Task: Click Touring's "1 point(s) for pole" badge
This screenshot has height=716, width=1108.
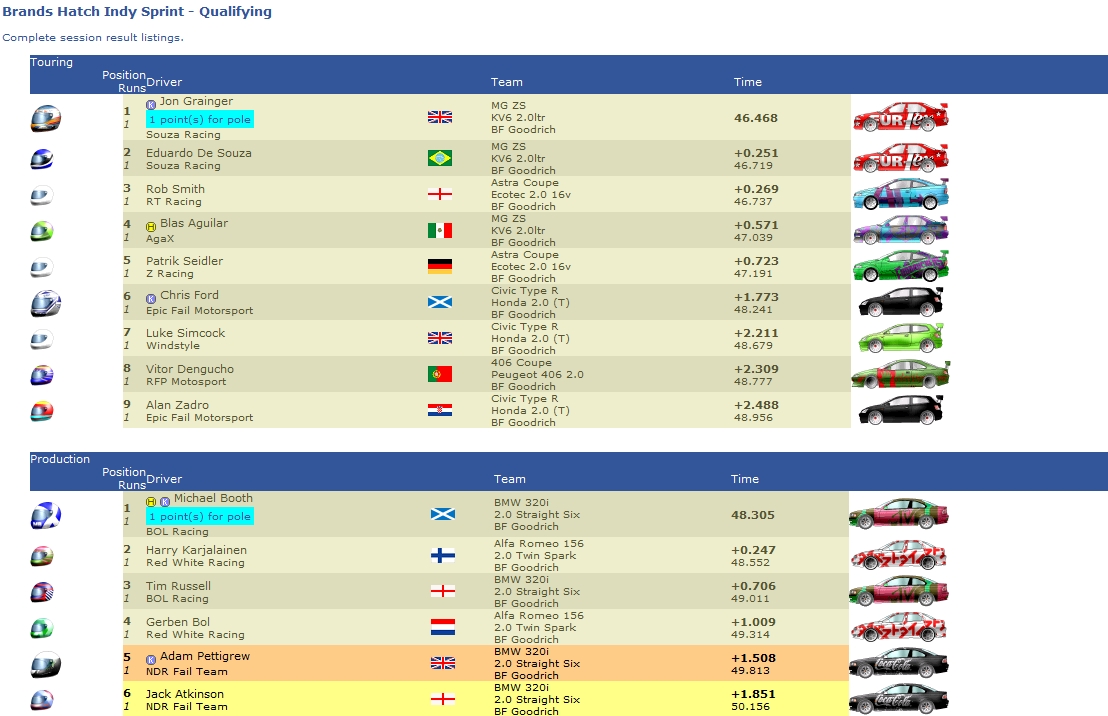Action: pos(200,119)
